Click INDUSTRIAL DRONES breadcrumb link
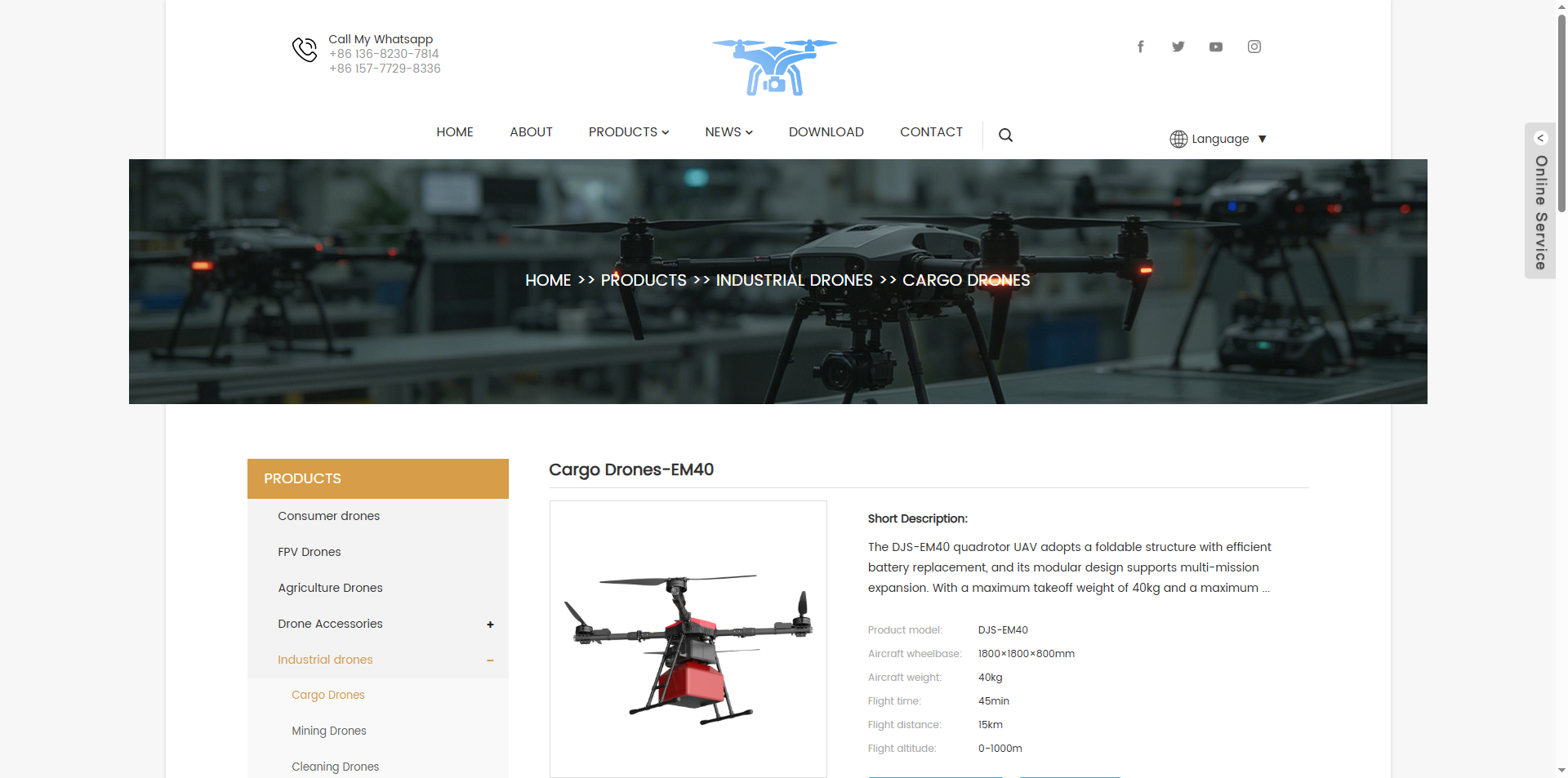Viewport: 1568px width, 778px height. coord(794,280)
